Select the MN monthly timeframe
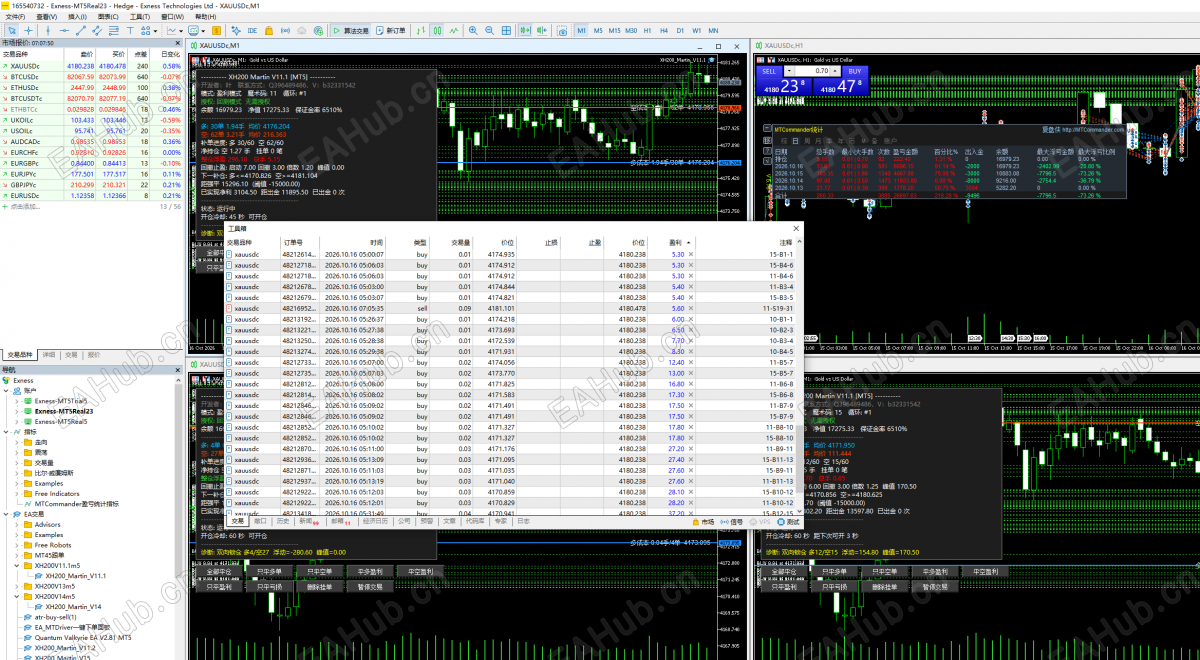The image size is (1200, 660). [713, 31]
